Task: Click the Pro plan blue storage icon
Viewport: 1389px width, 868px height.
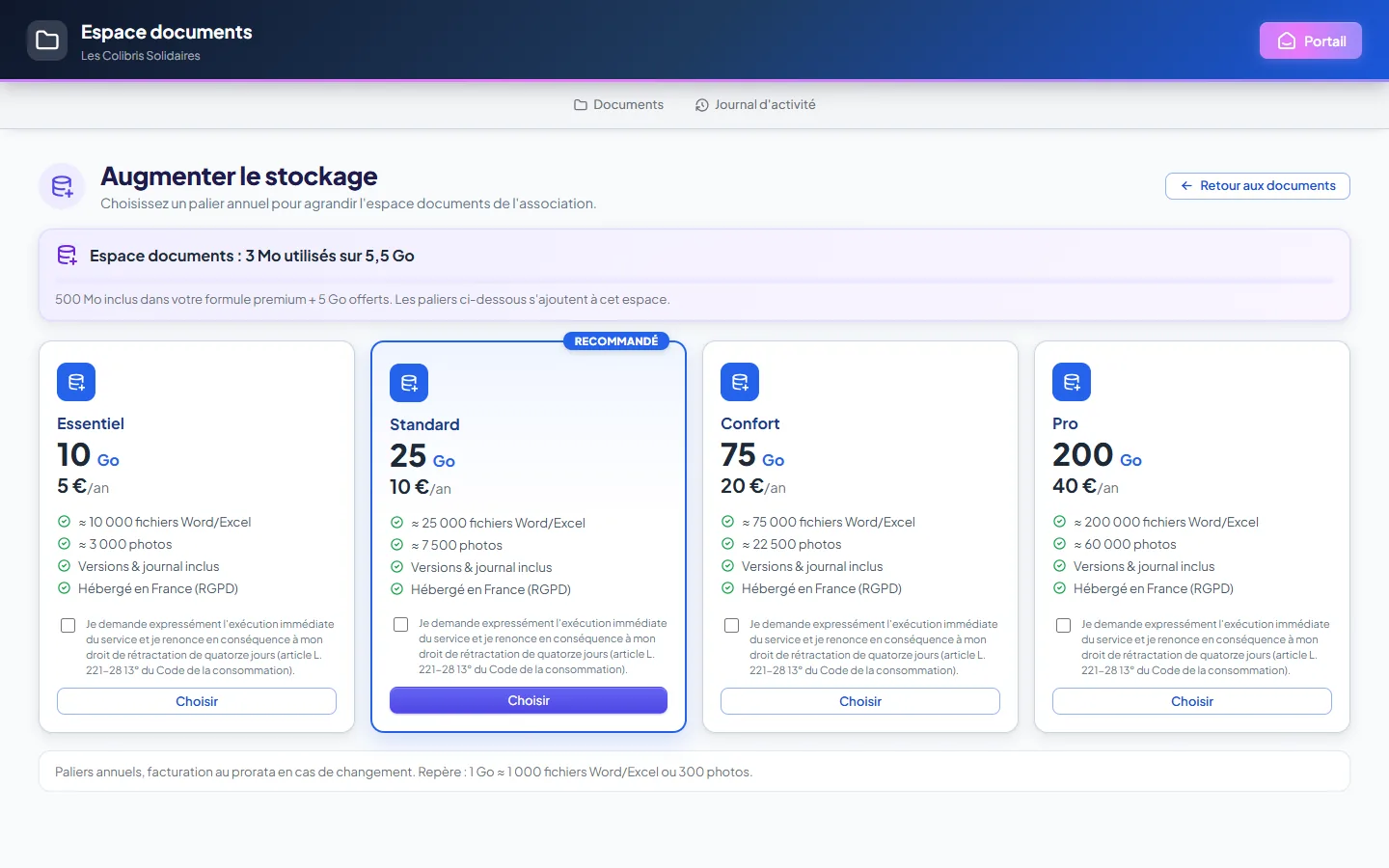Action: tap(1072, 382)
